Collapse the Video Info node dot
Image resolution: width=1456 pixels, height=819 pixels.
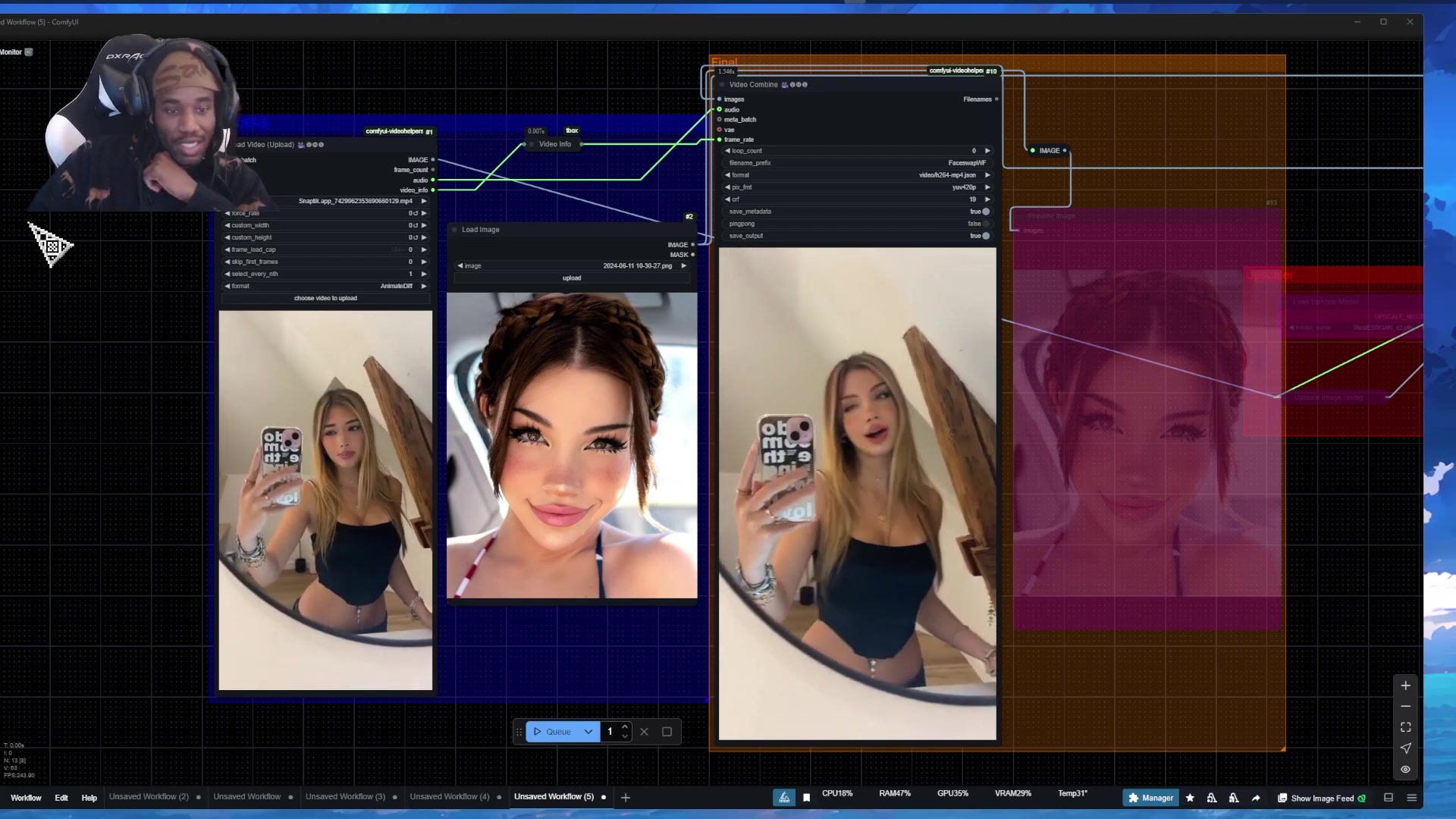coord(532,144)
